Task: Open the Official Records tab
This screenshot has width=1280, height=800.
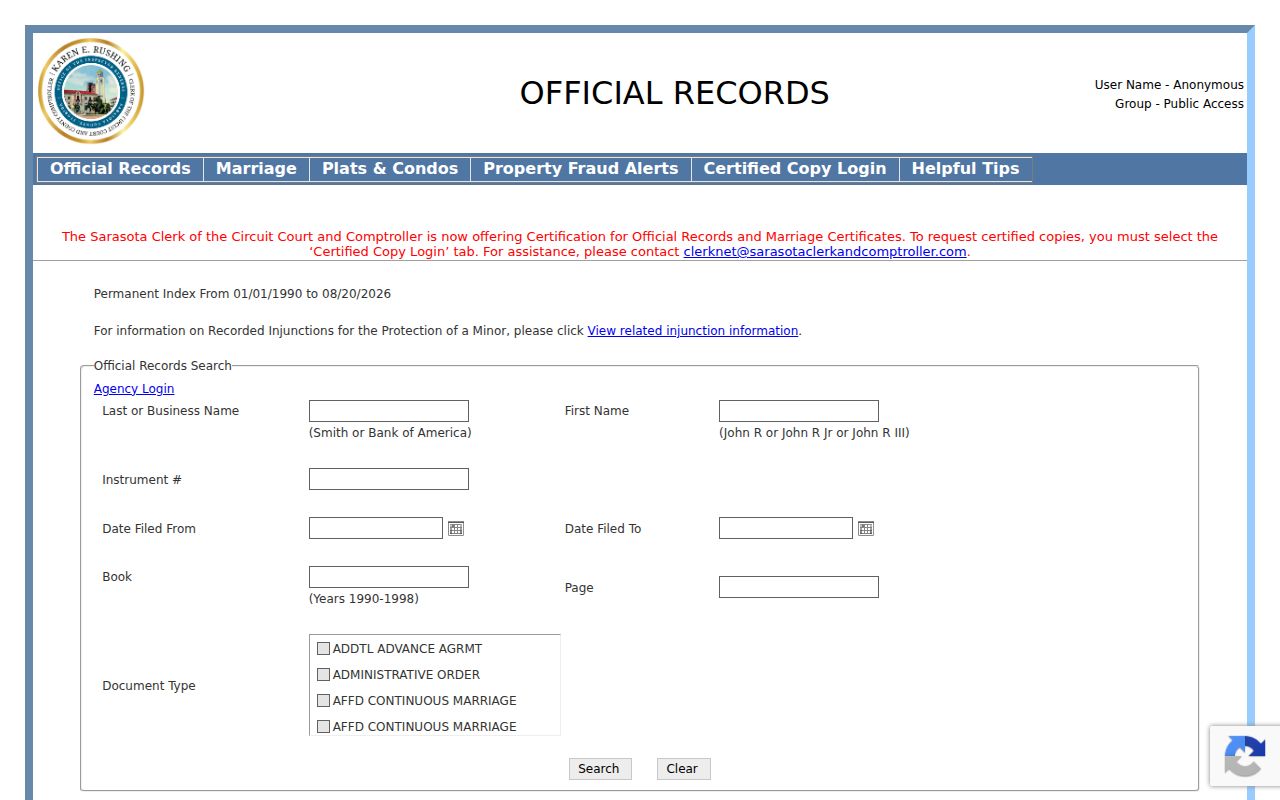Action: pos(120,169)
